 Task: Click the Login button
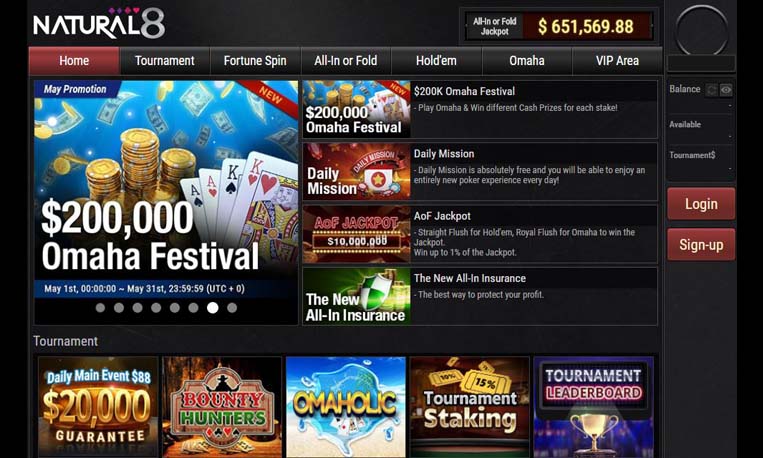pos(701,204)
